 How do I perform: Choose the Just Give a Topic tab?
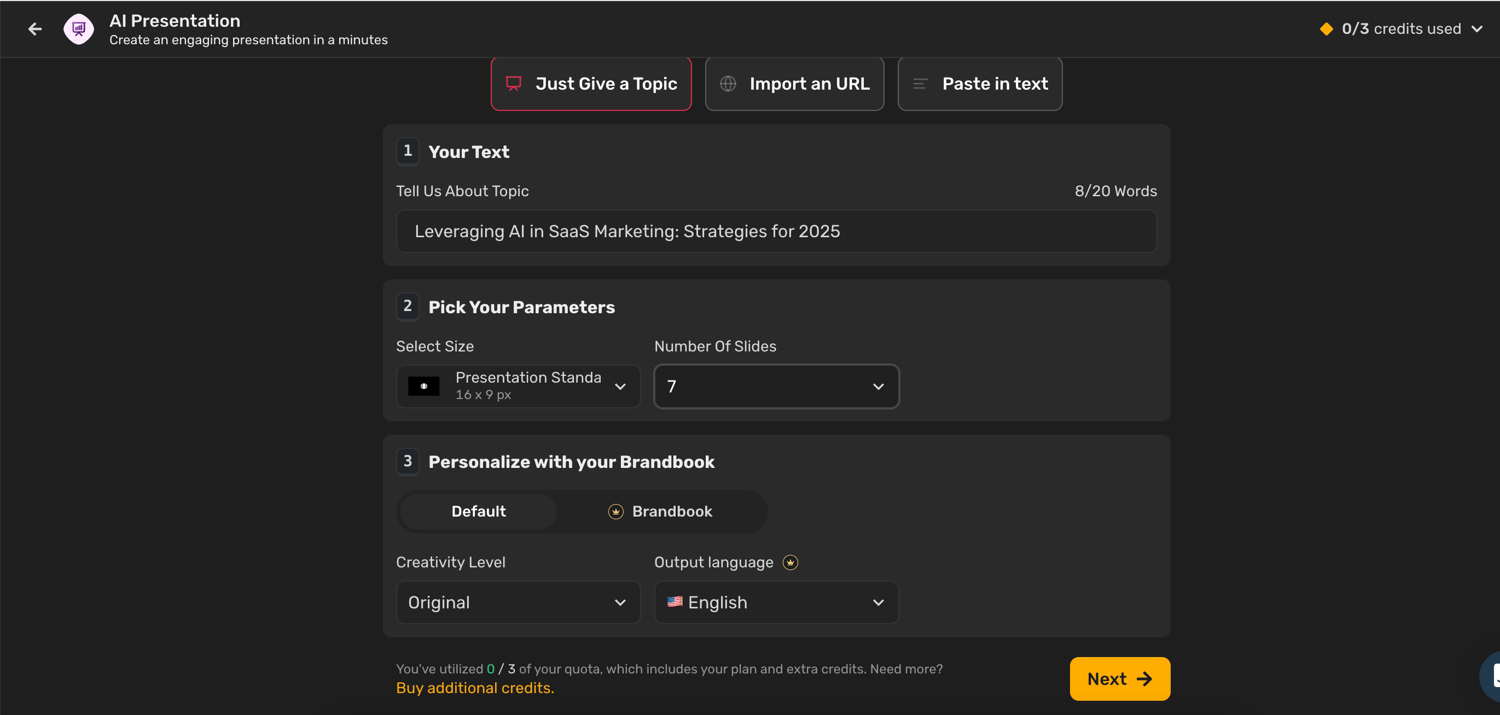click(x=591, y=84)
